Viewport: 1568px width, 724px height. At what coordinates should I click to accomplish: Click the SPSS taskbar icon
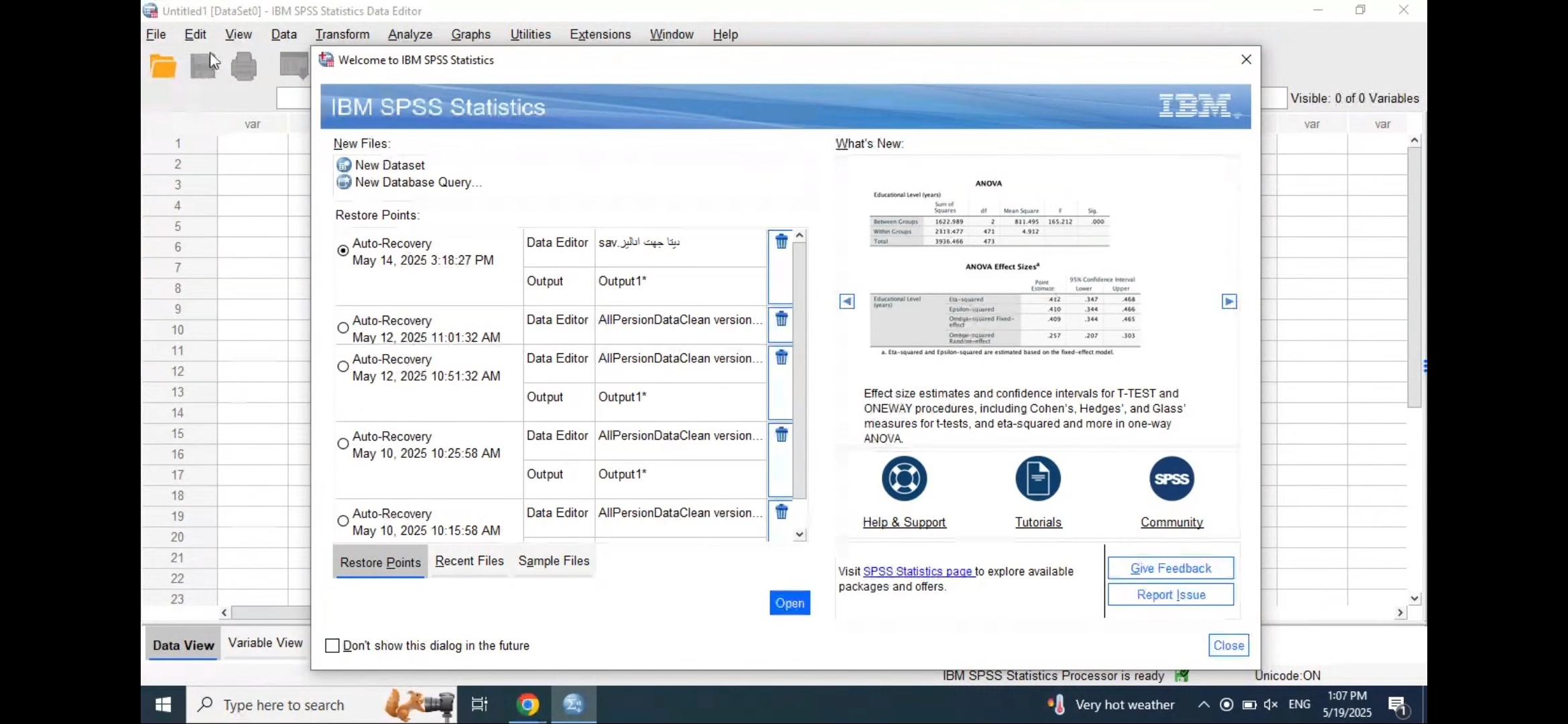pyautogui.click(x=574, y=705)
